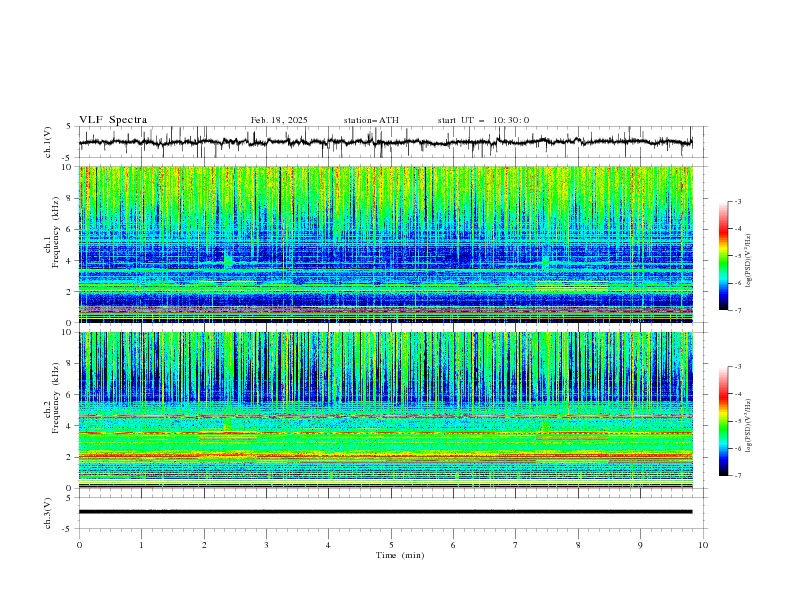Click inside the ch.2 spectrogram panel
The image size is (792, 612).
[385, 410]
